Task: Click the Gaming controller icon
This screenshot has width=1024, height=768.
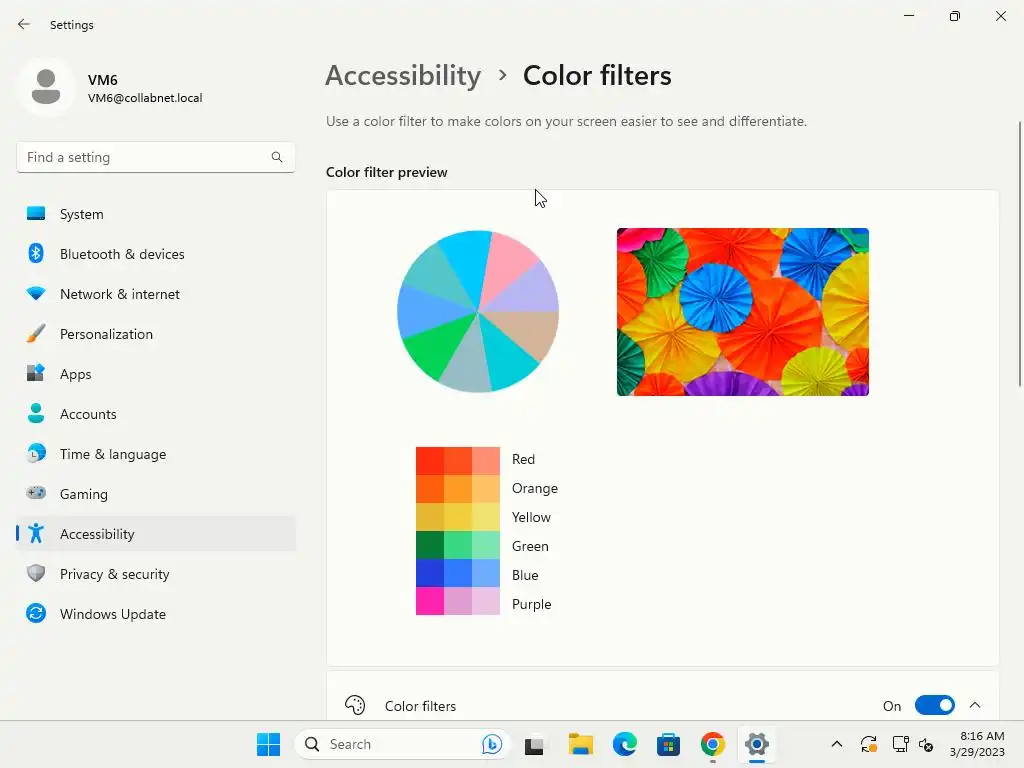Action: coord(36,493)
